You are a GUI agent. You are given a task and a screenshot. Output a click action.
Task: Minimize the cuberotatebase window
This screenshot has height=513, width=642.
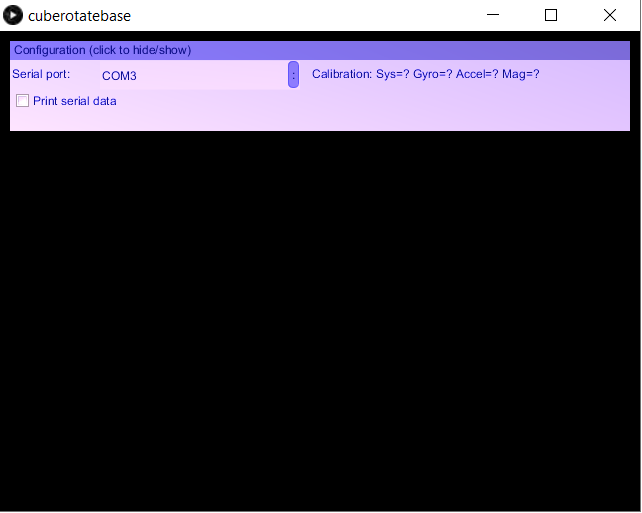tap(492, 15)
